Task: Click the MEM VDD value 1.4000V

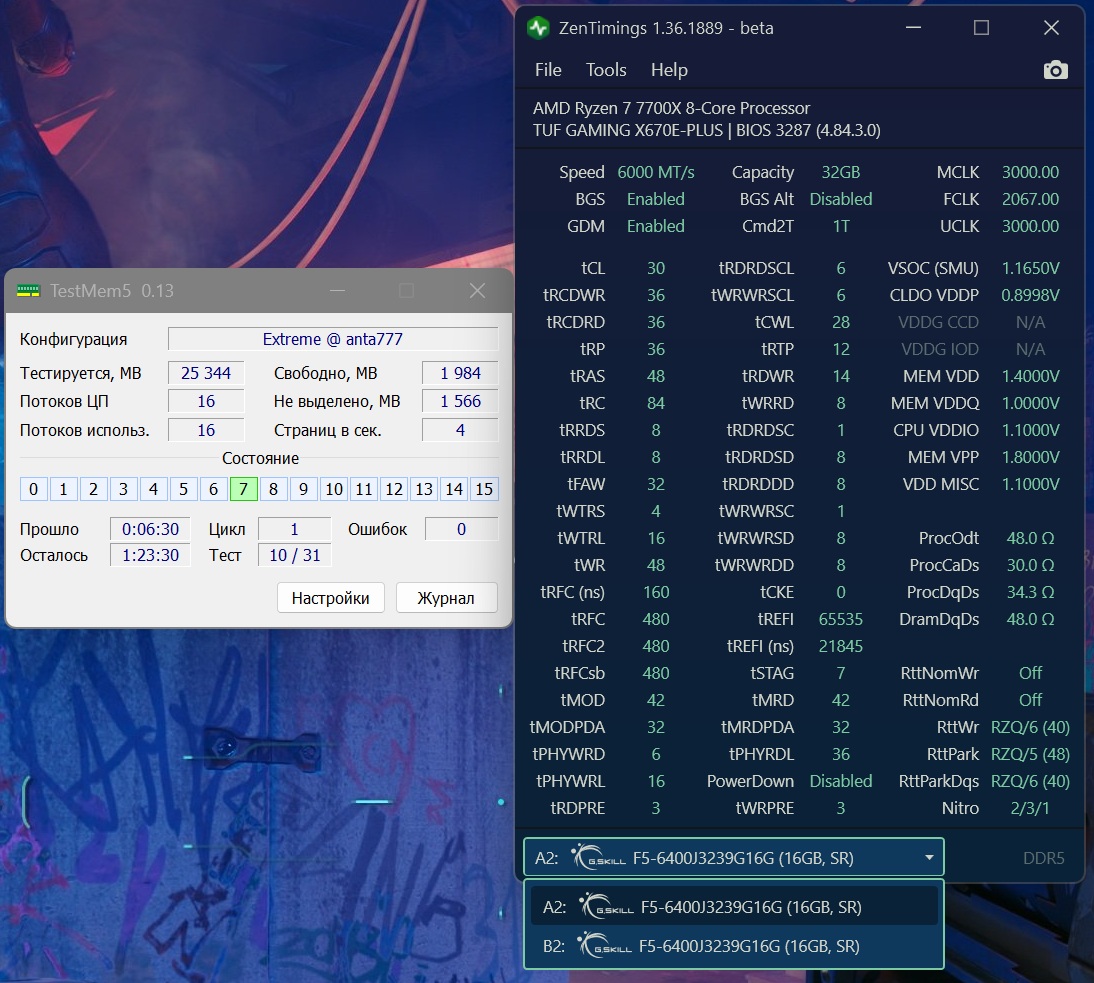Action: point(1030,376)
